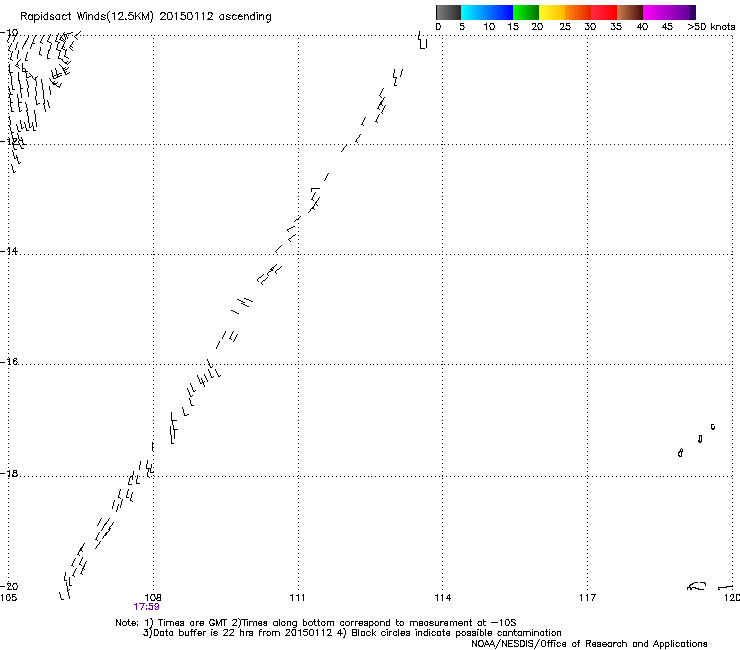Click the cyan-blue 5-15 knots color segment

(x=487, y=12)
